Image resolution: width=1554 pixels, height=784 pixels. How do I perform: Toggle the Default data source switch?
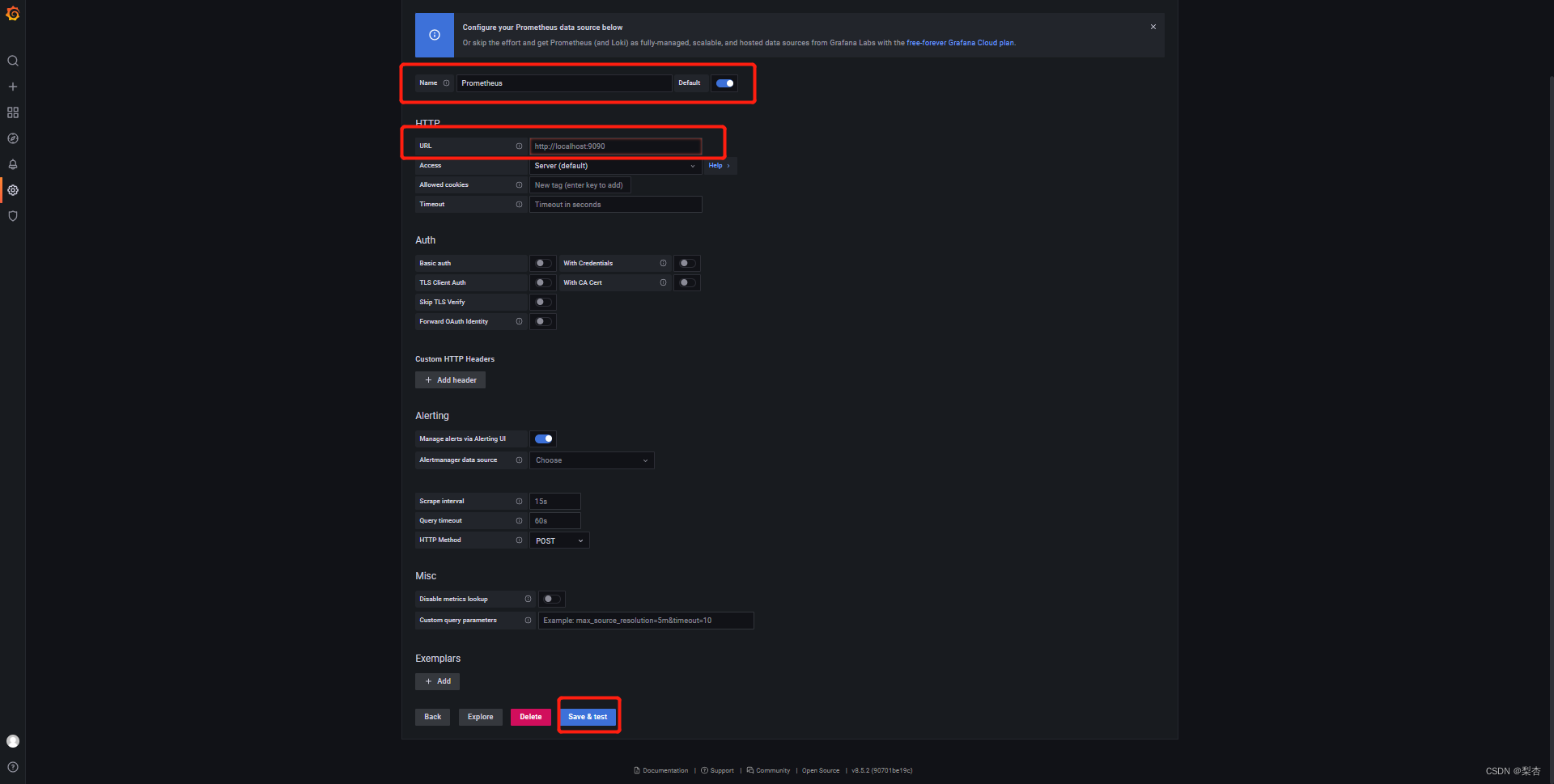[725, 83]
